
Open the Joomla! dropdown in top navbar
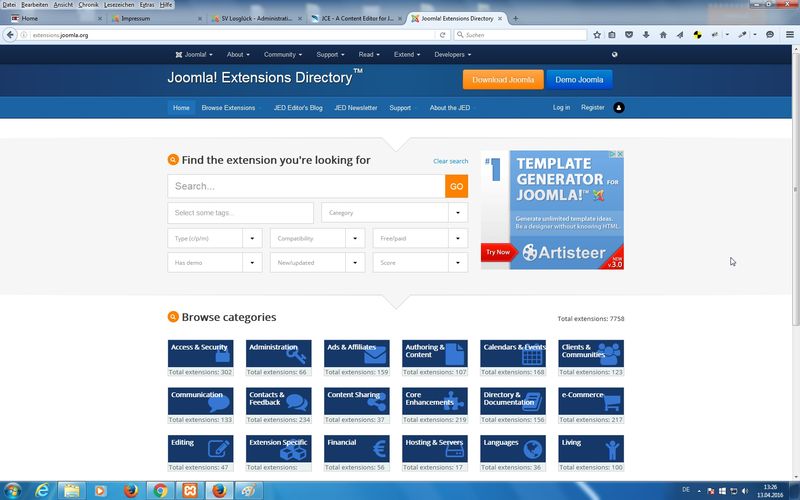click(194, 55)
